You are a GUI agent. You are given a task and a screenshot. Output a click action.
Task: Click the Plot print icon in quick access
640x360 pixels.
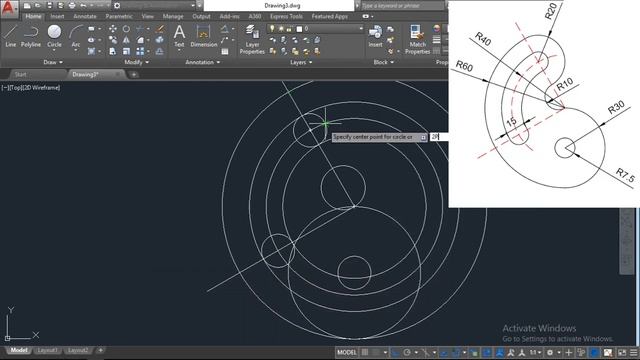coord(72,5)
